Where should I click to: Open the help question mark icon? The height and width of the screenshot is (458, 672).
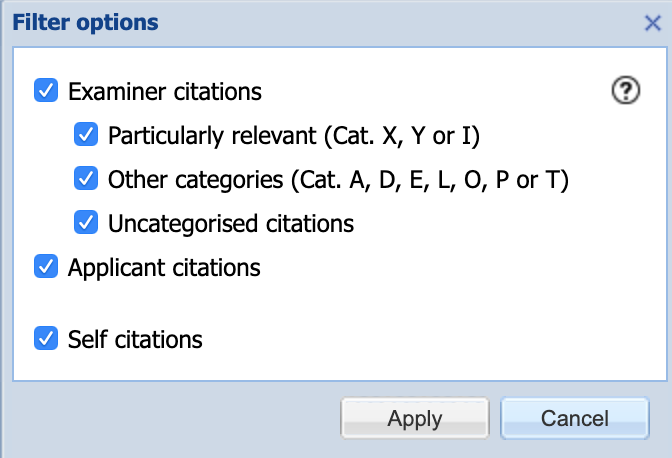coord(625,91)
